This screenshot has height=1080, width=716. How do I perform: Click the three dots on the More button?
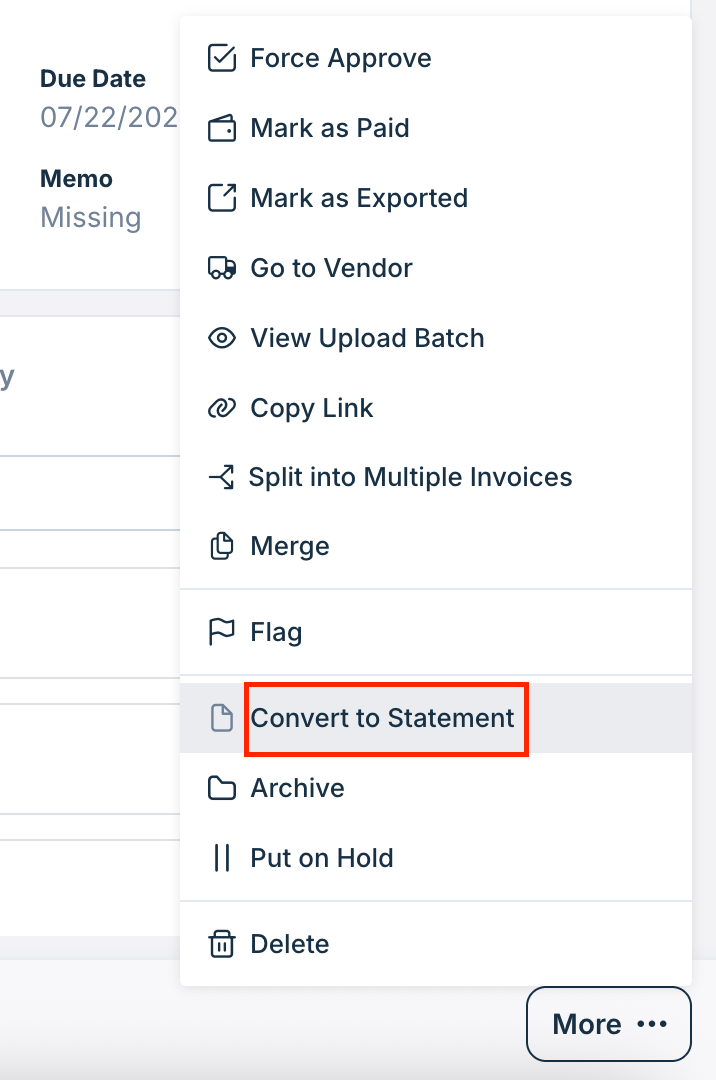pos(652,1024)
